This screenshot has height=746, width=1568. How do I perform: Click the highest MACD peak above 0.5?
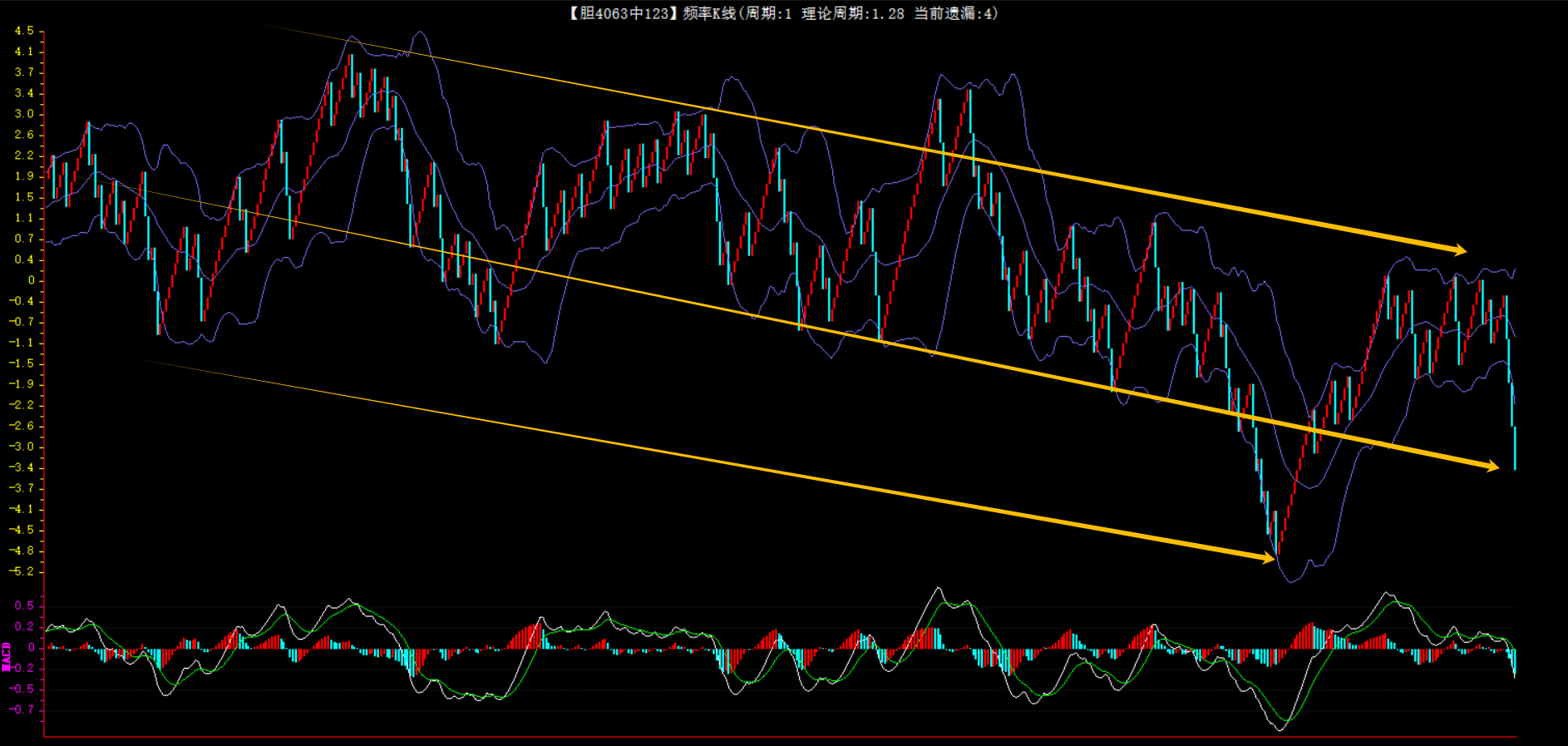tap(939, 589)
